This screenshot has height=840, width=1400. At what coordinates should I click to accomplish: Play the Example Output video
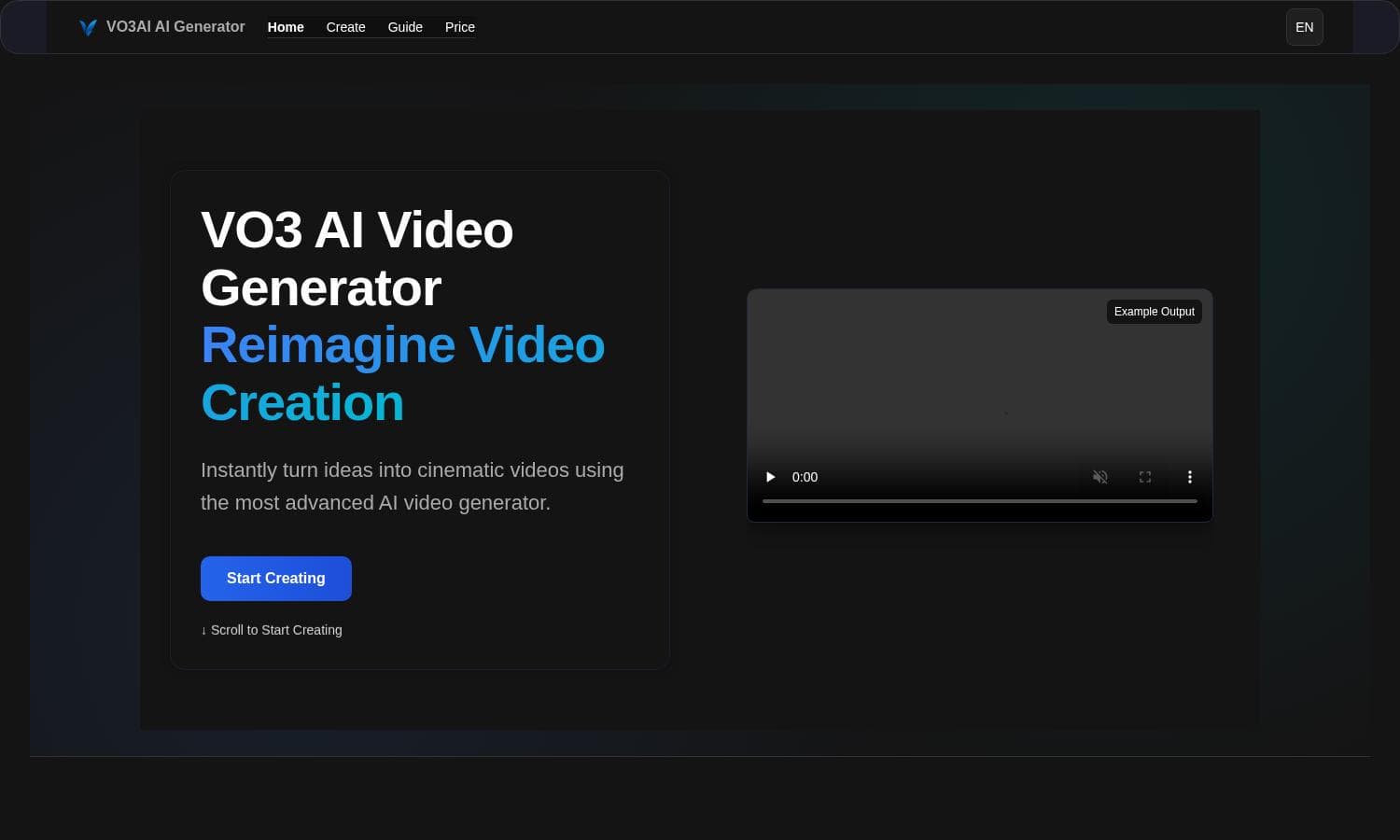click(770, 477)
